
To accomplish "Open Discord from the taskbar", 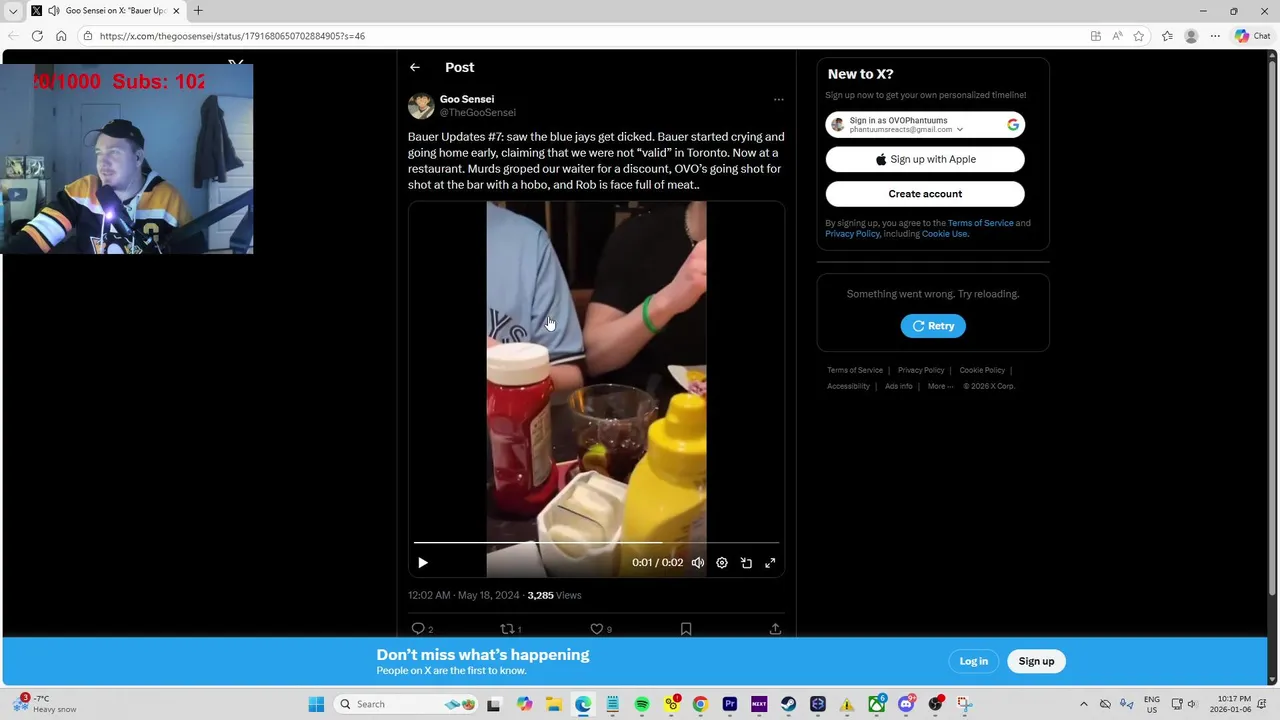I will coord(906,704).
